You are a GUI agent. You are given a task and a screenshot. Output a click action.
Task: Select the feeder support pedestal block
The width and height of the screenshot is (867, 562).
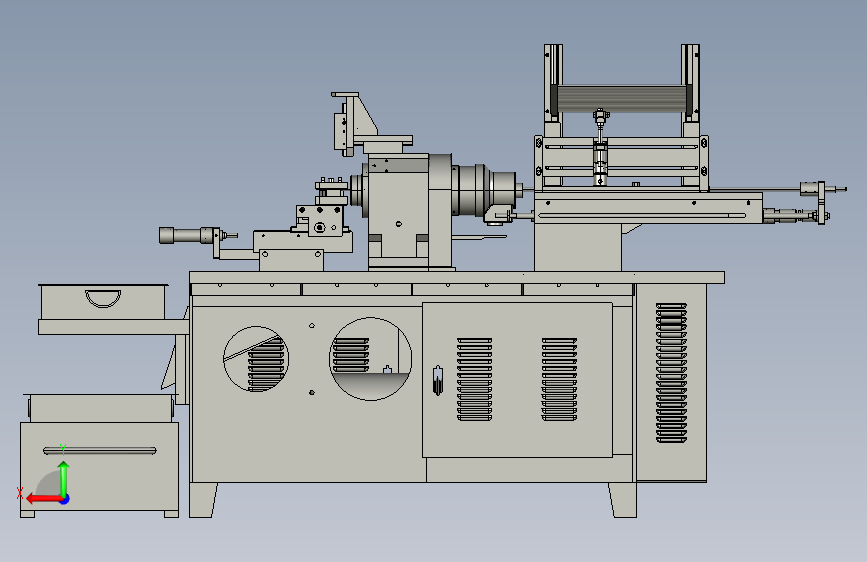click(x=578, y=247)
